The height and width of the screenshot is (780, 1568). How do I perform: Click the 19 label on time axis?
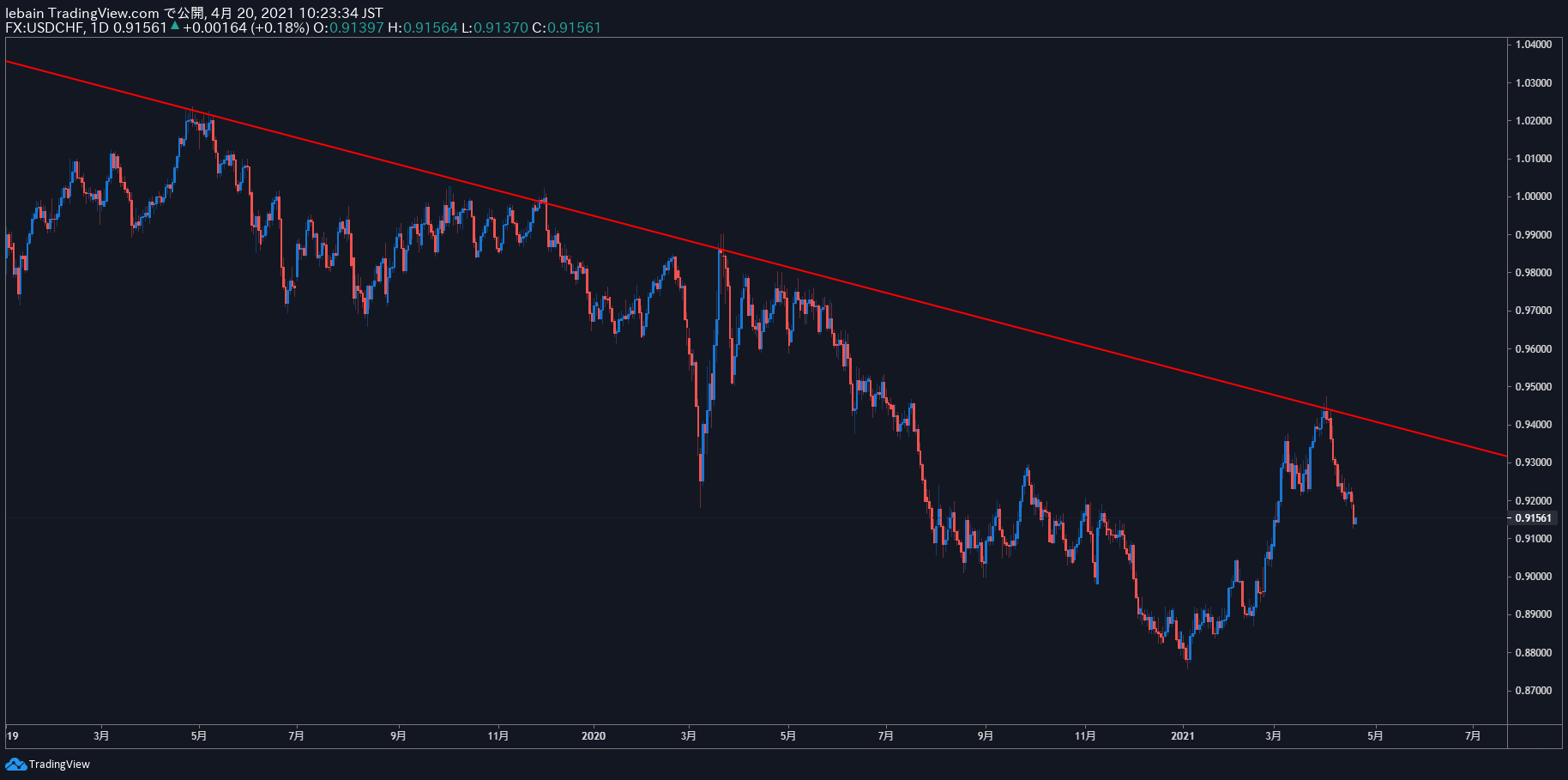pyautogui.click(x=12, y=736)
